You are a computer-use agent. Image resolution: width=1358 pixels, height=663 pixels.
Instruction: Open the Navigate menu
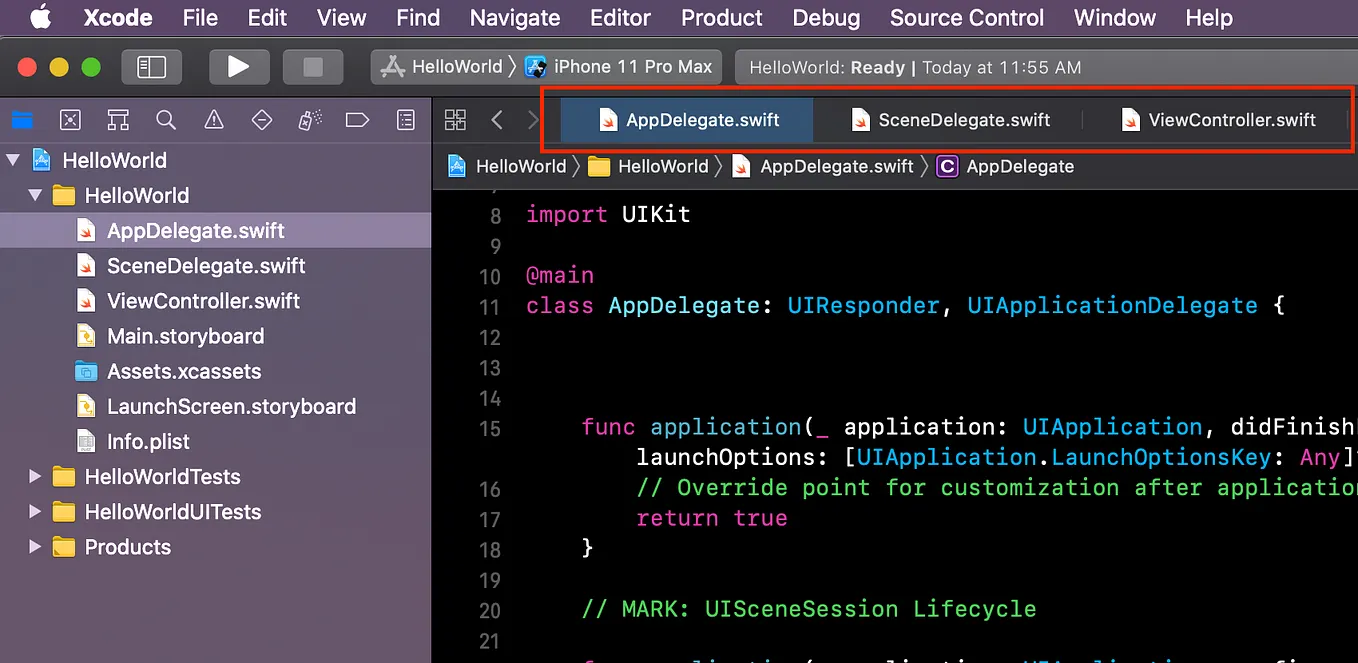(515, 17)
